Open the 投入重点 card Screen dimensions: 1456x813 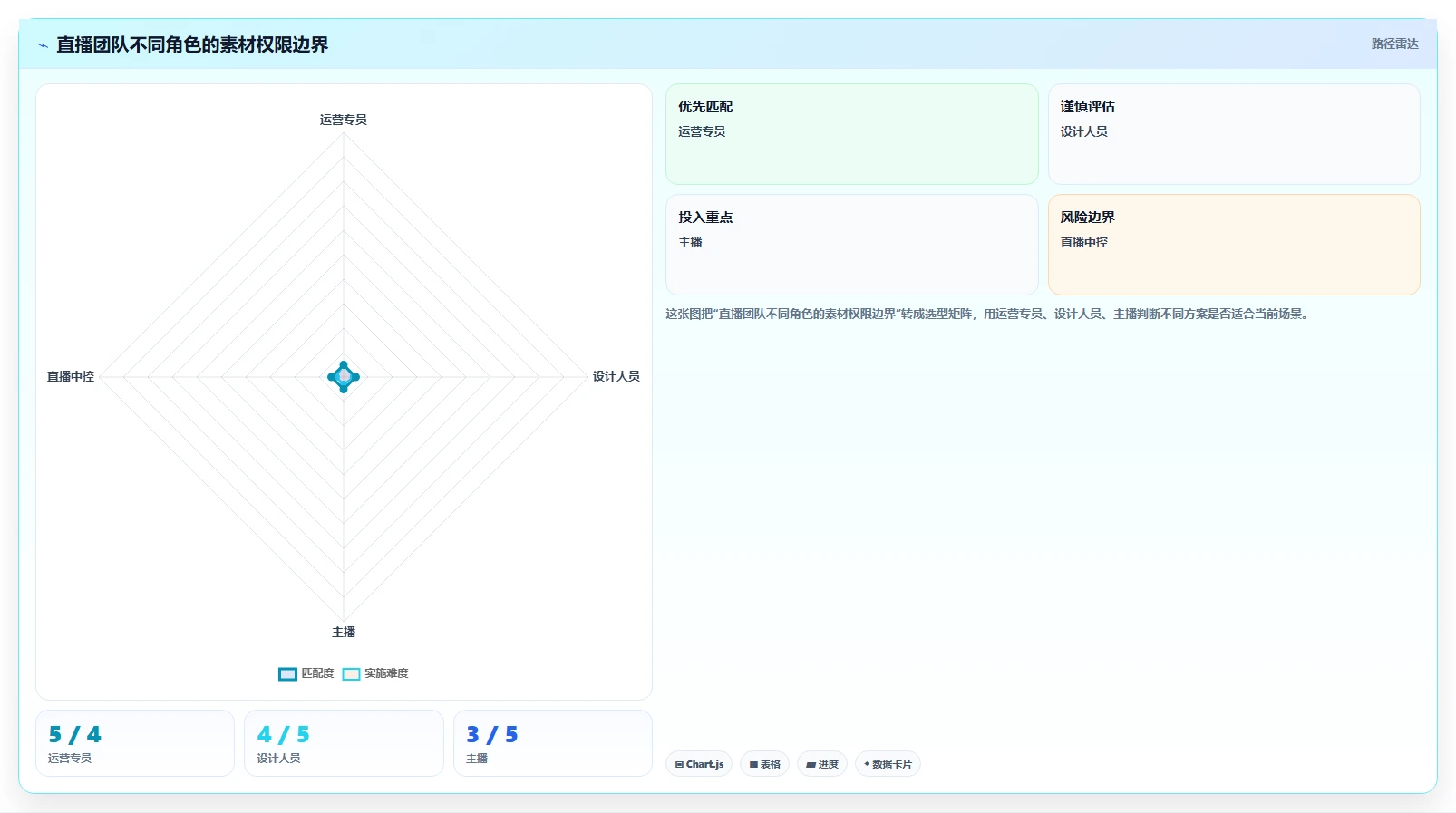coord(852,245)
